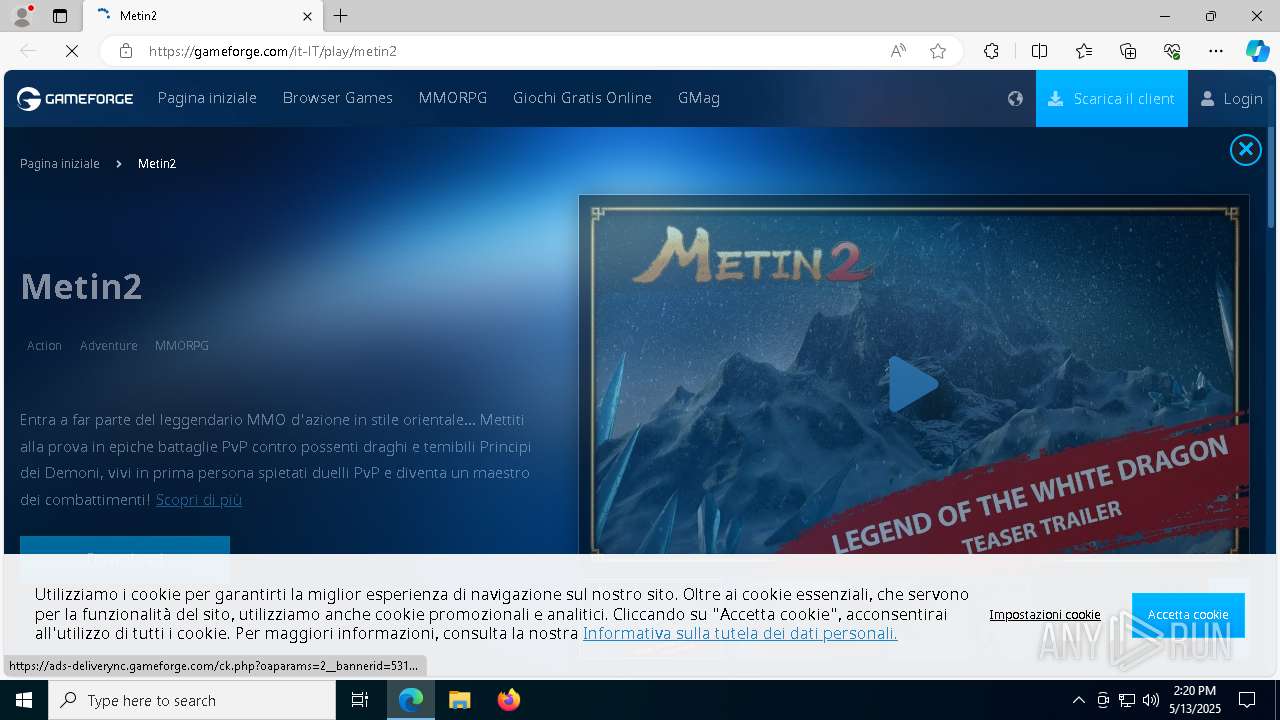Add page to favorites star
The width and height of the screenshot is (1280, 720).
[937, 51]
